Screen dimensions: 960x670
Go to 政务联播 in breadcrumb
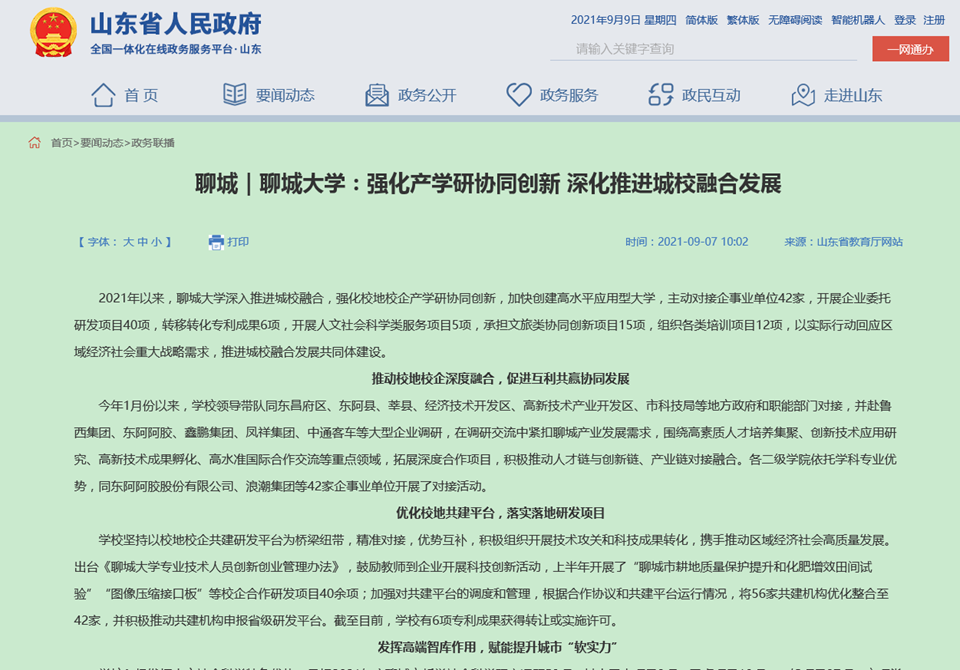pyautogui.click(x=153, y=143)
